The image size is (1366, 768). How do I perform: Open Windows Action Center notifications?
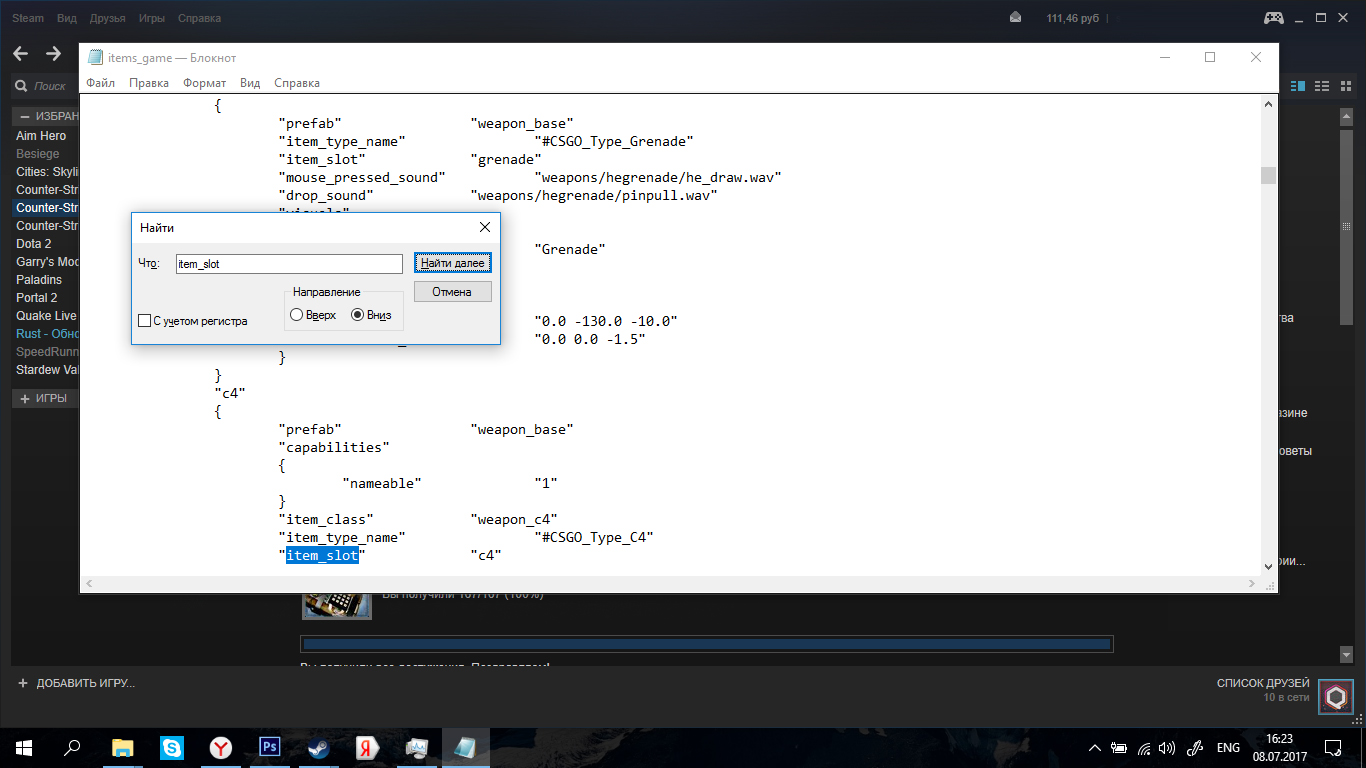point(1333,748)
